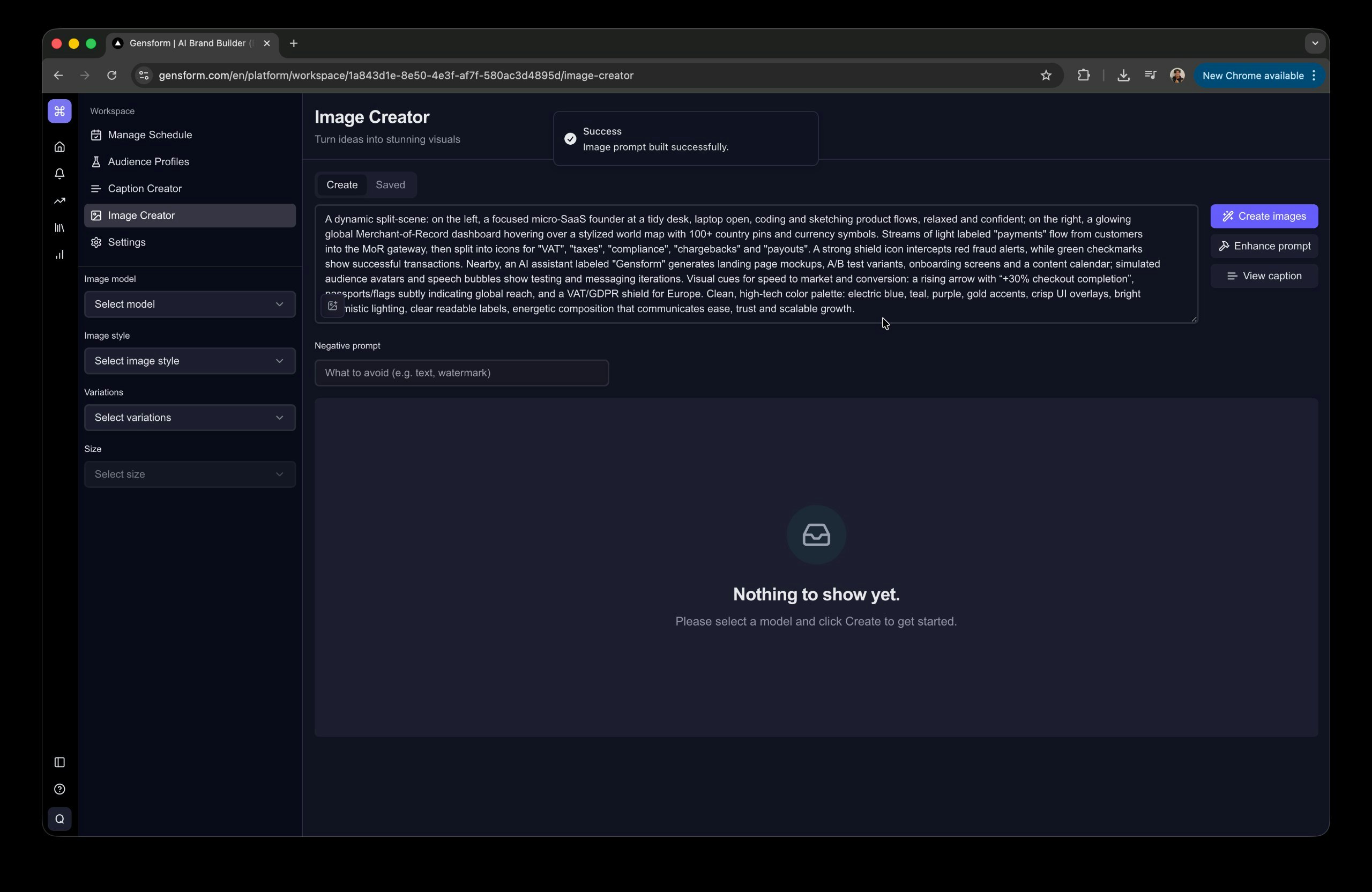This screenshot has height=892, width=1372.
Task: Open the analytics bar chart icon
Action: coord(59,255)
